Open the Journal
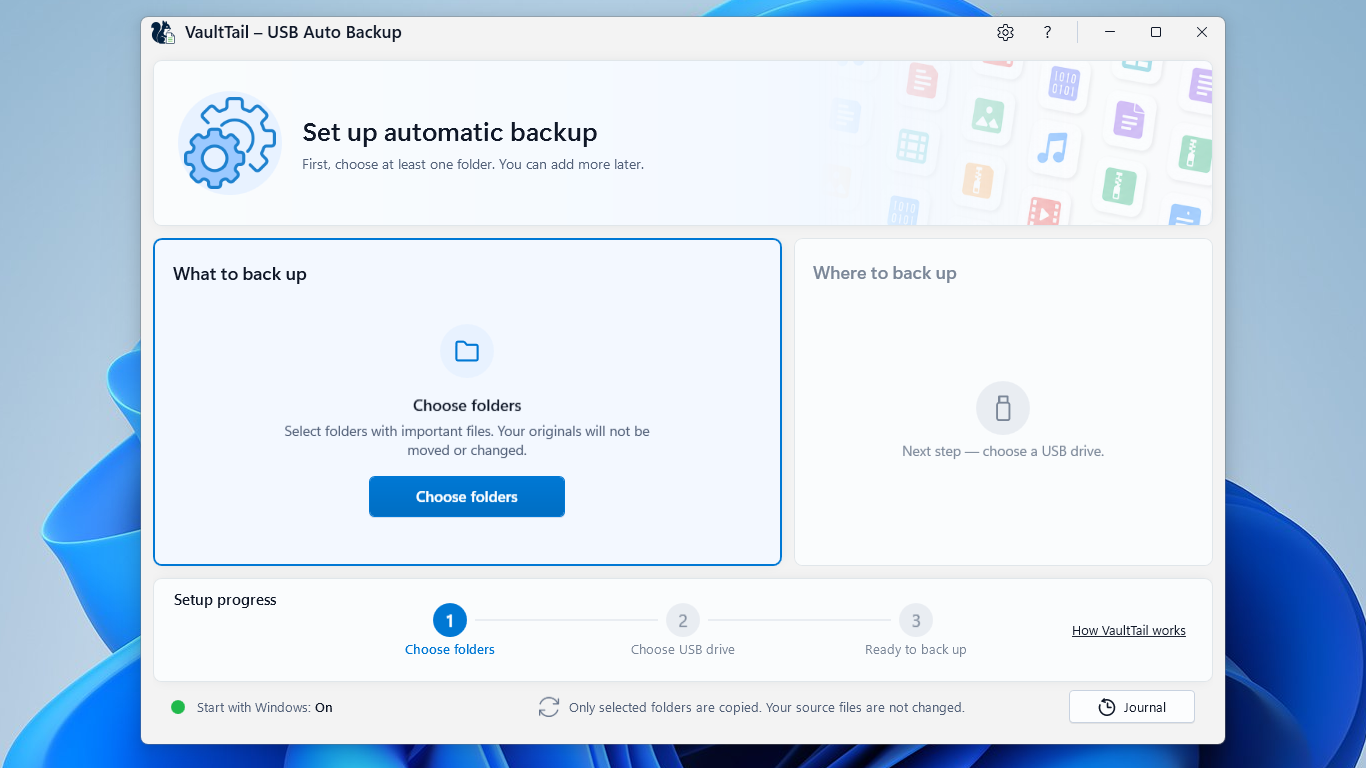 coord(1132,707)
